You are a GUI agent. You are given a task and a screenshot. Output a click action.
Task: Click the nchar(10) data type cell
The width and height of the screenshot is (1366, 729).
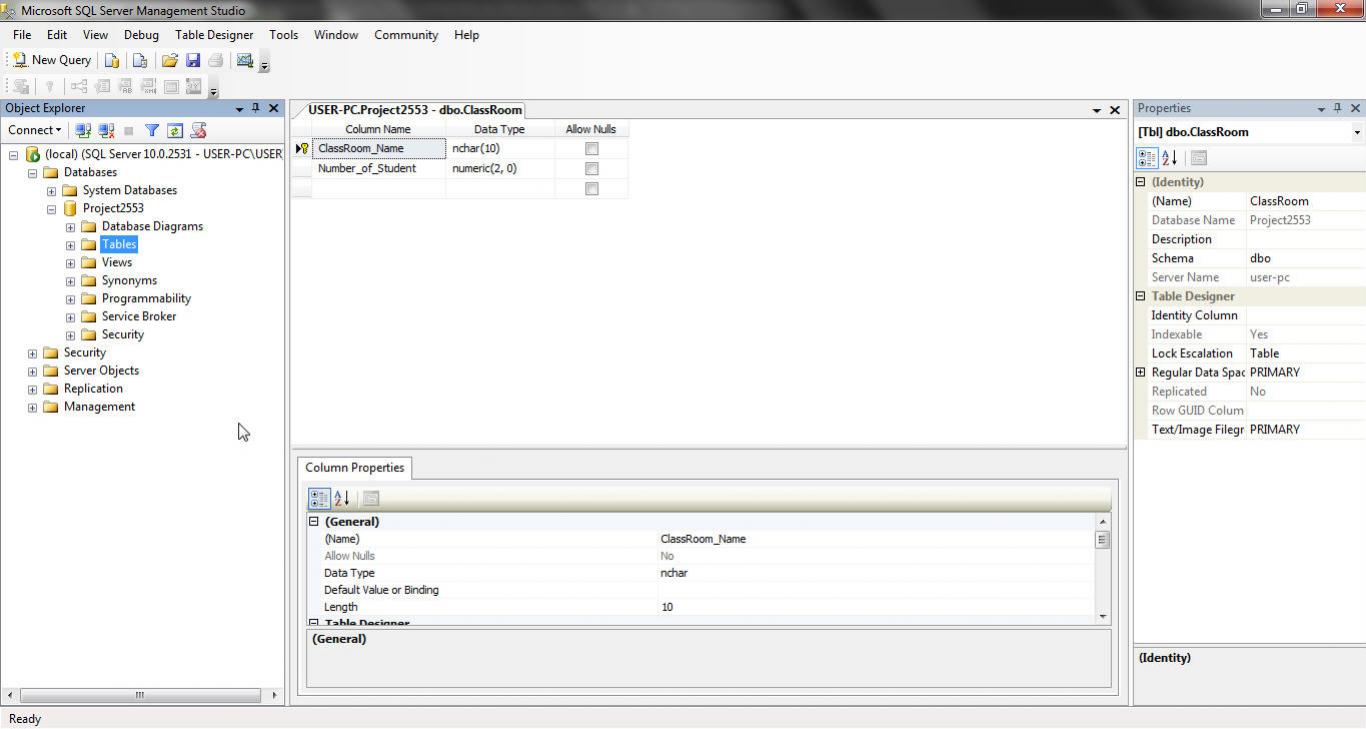tap(500, 148)
